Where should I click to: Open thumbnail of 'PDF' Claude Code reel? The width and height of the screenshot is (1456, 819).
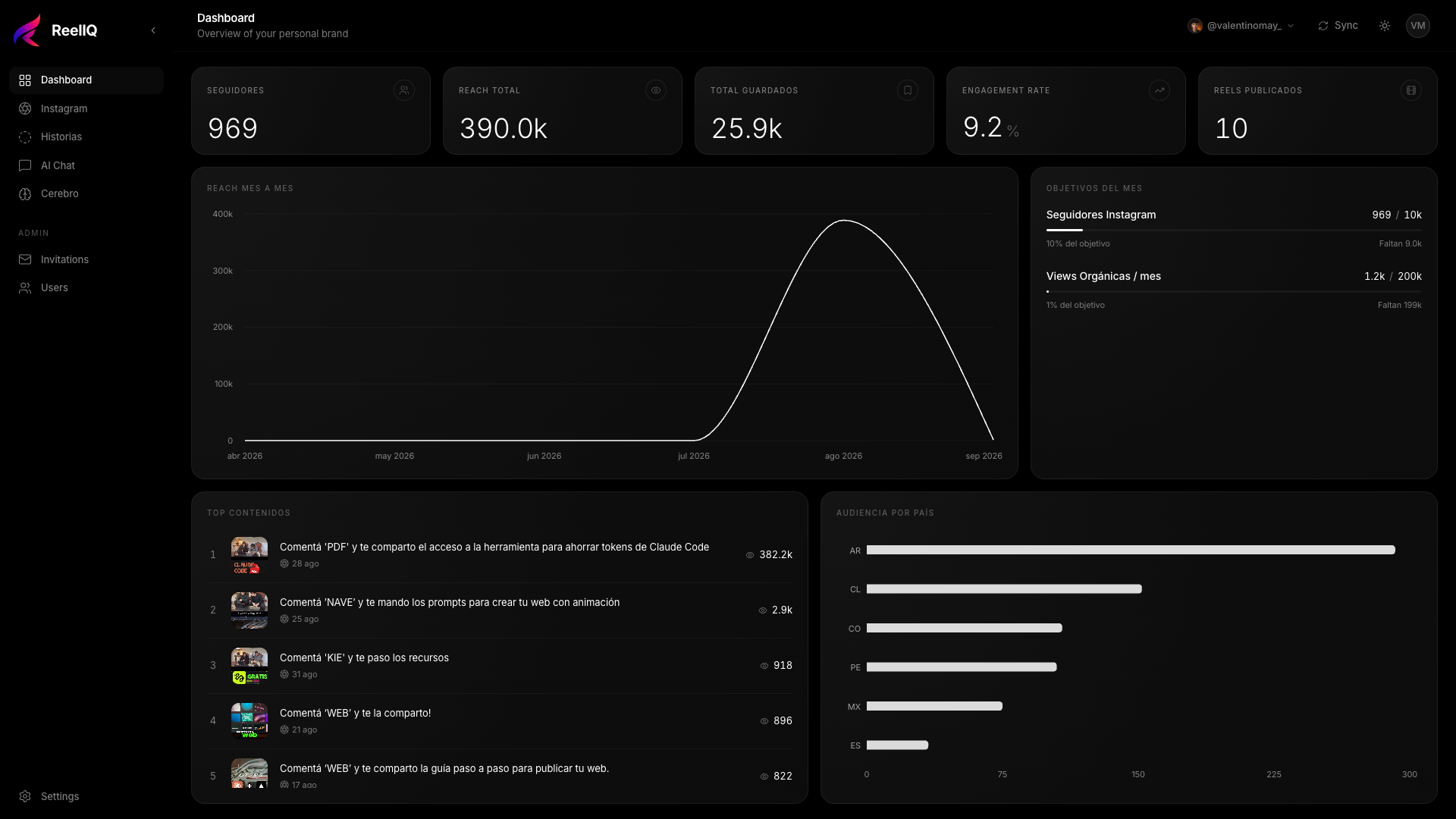(249, 555)
